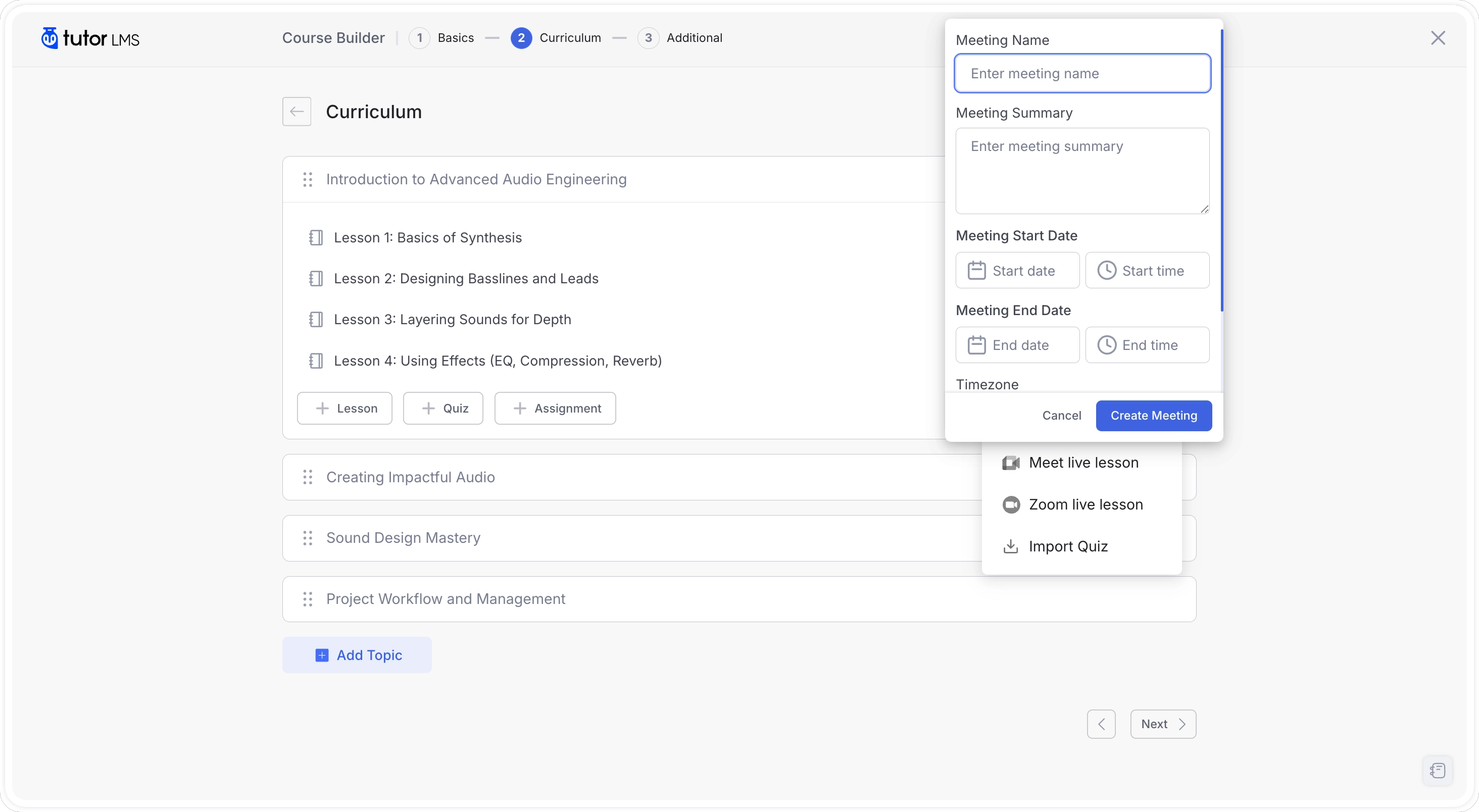Image resolution: width=1479 pixels, height=812 pixels.
Task: Click Lesson 4 Using Effects icon
Action: pyautogui.click(x=316, y=361)
